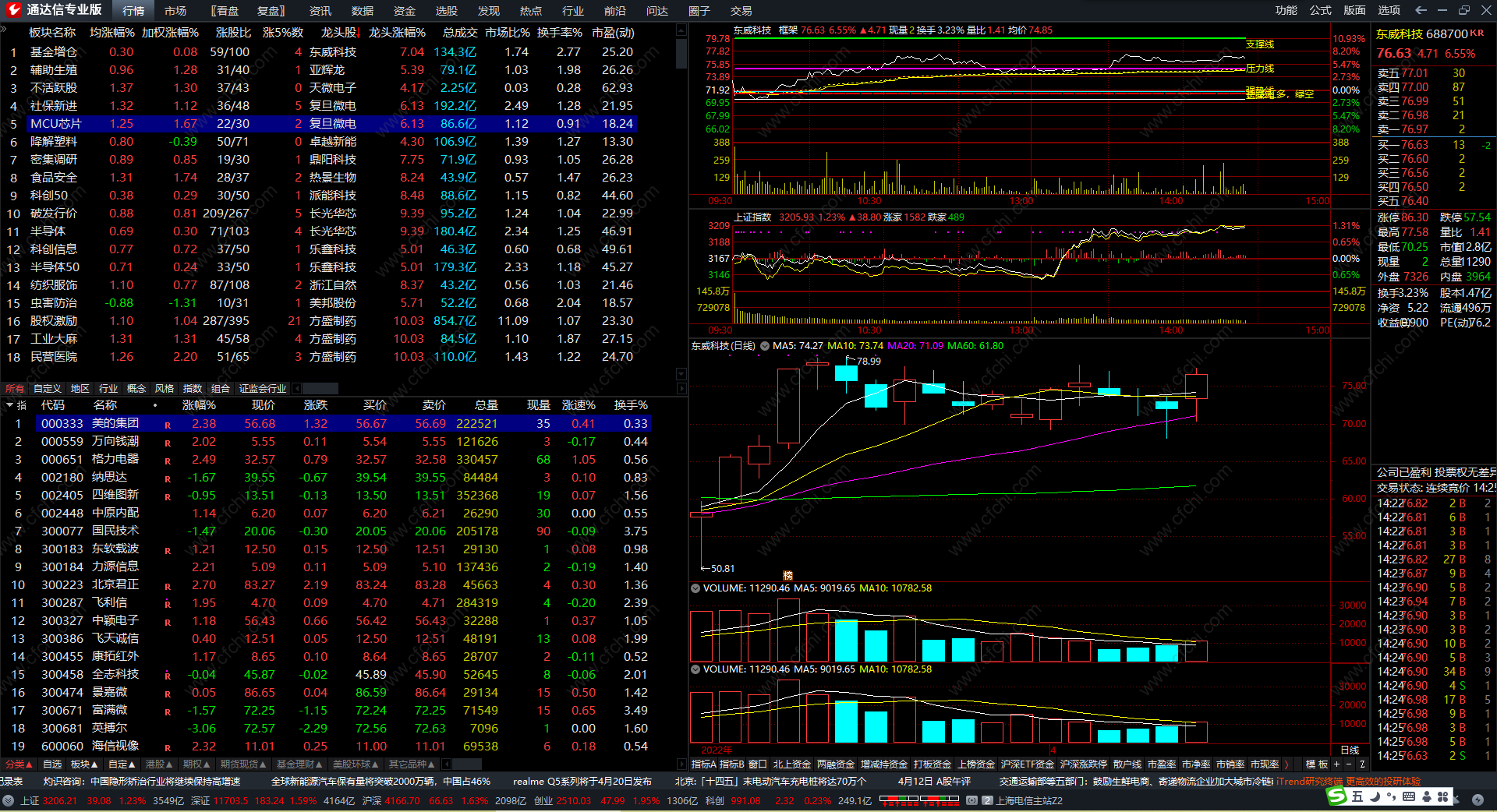The width and height of the screenshot is (1497, 812).
Task: Click the circle icon on the lower VOLUME panel
Action: (695, 669)
